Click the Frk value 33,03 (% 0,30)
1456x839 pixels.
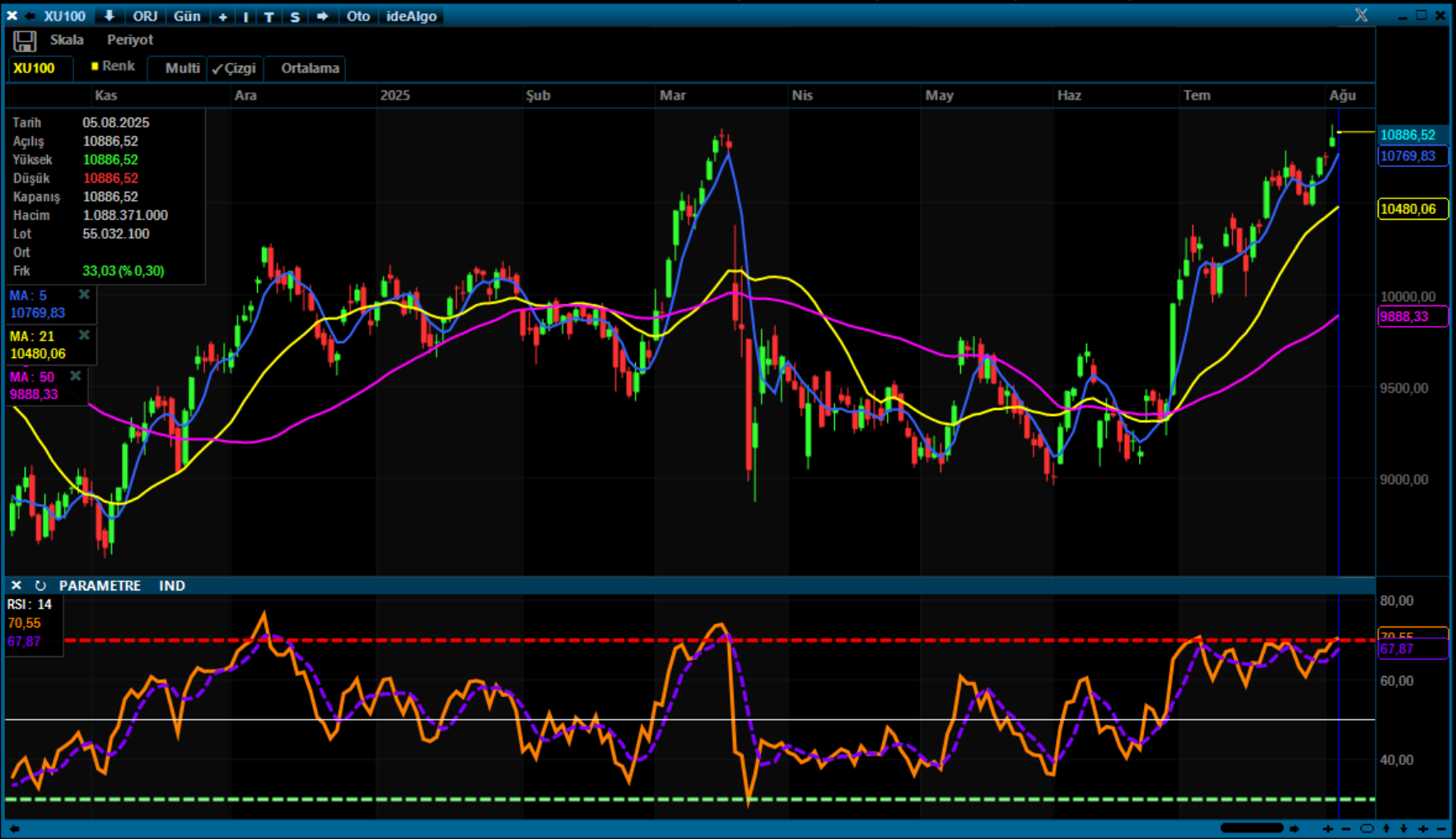tap(124, 271)
